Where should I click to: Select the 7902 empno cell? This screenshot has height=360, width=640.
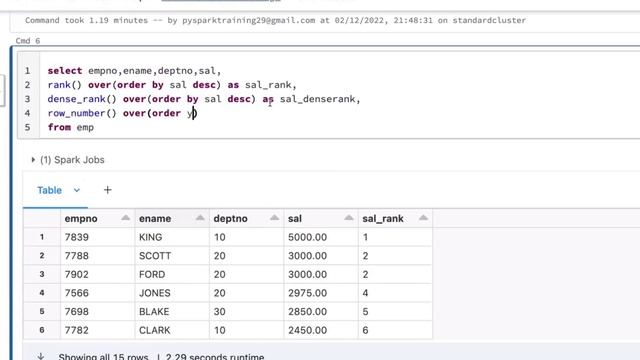98,274
